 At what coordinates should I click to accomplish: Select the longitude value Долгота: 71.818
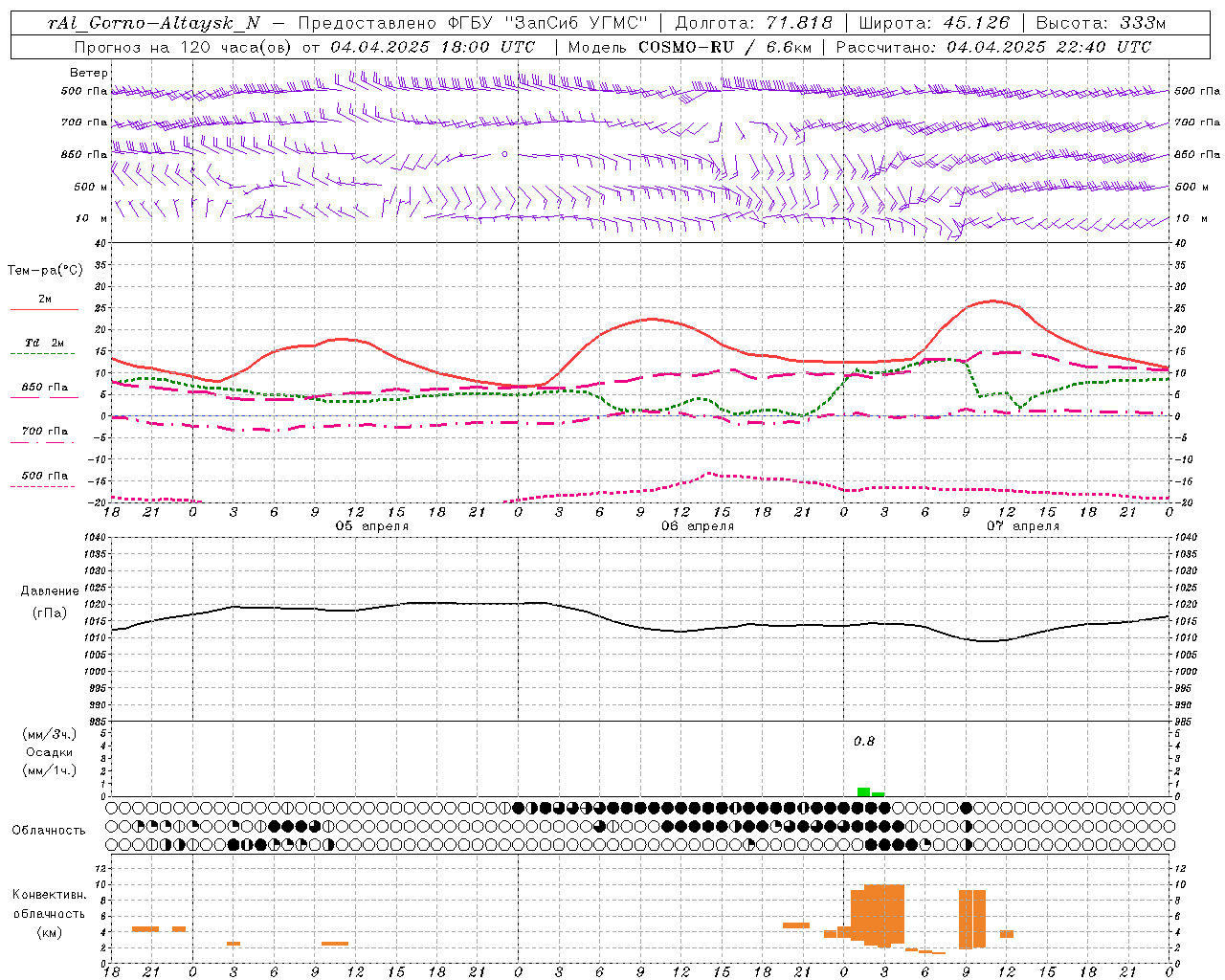point(754,23)
